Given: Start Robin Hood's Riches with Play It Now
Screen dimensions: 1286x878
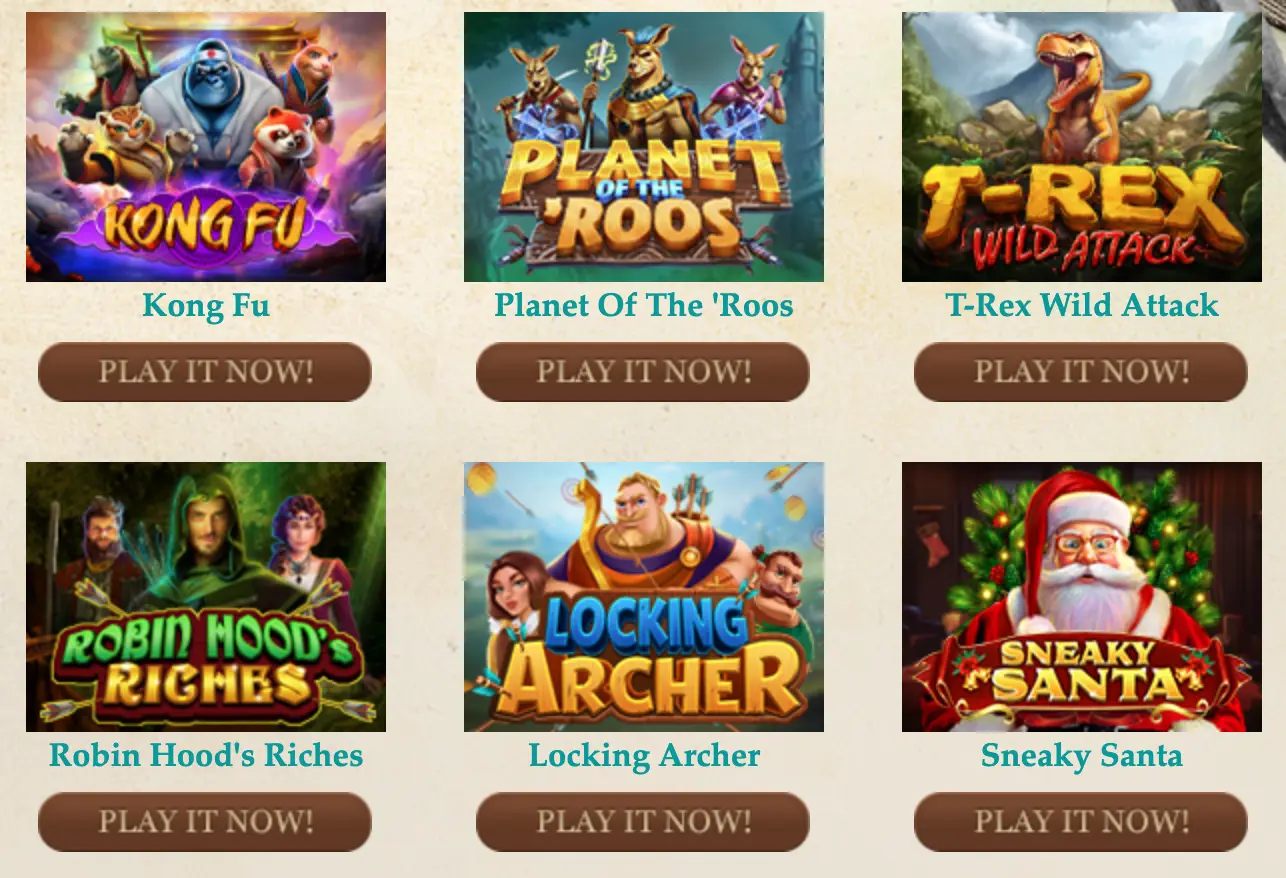Looking at the screenshot, I should 205,822.
